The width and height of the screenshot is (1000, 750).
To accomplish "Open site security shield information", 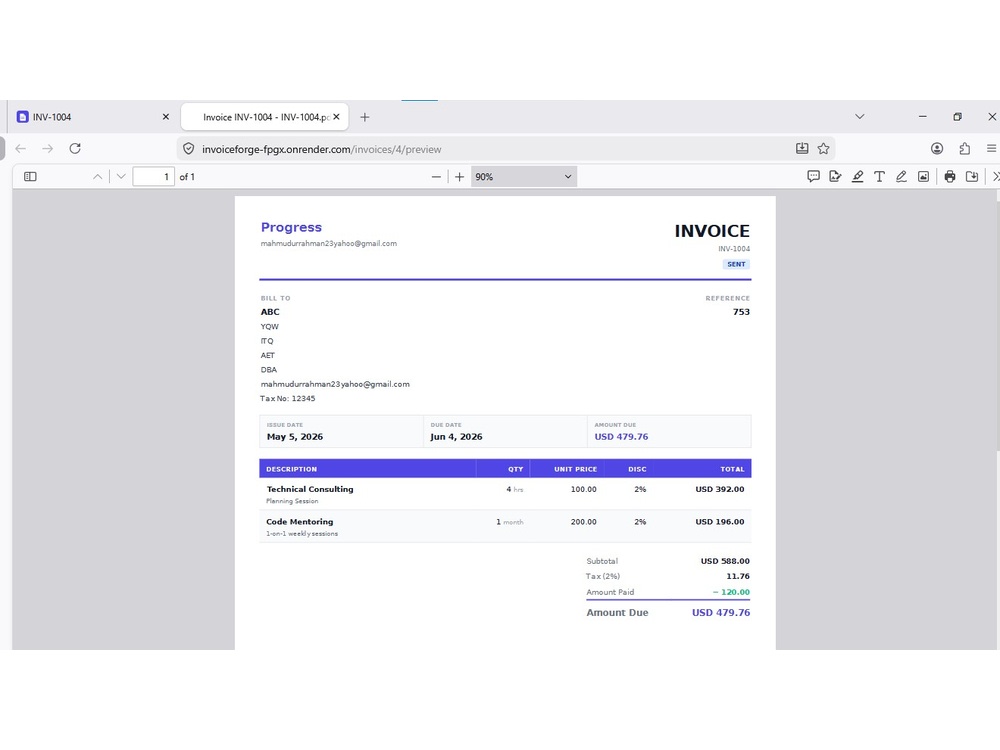I will coord(188,149).
